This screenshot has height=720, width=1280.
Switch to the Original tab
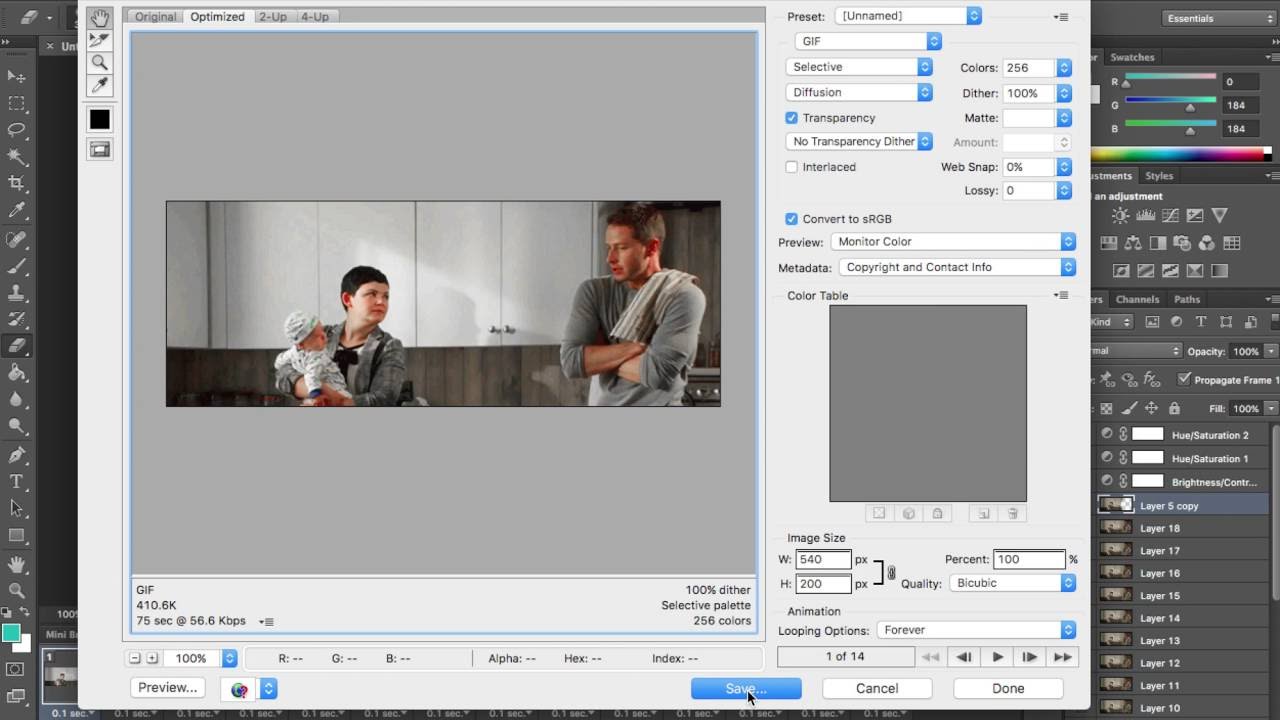(155, 17)
